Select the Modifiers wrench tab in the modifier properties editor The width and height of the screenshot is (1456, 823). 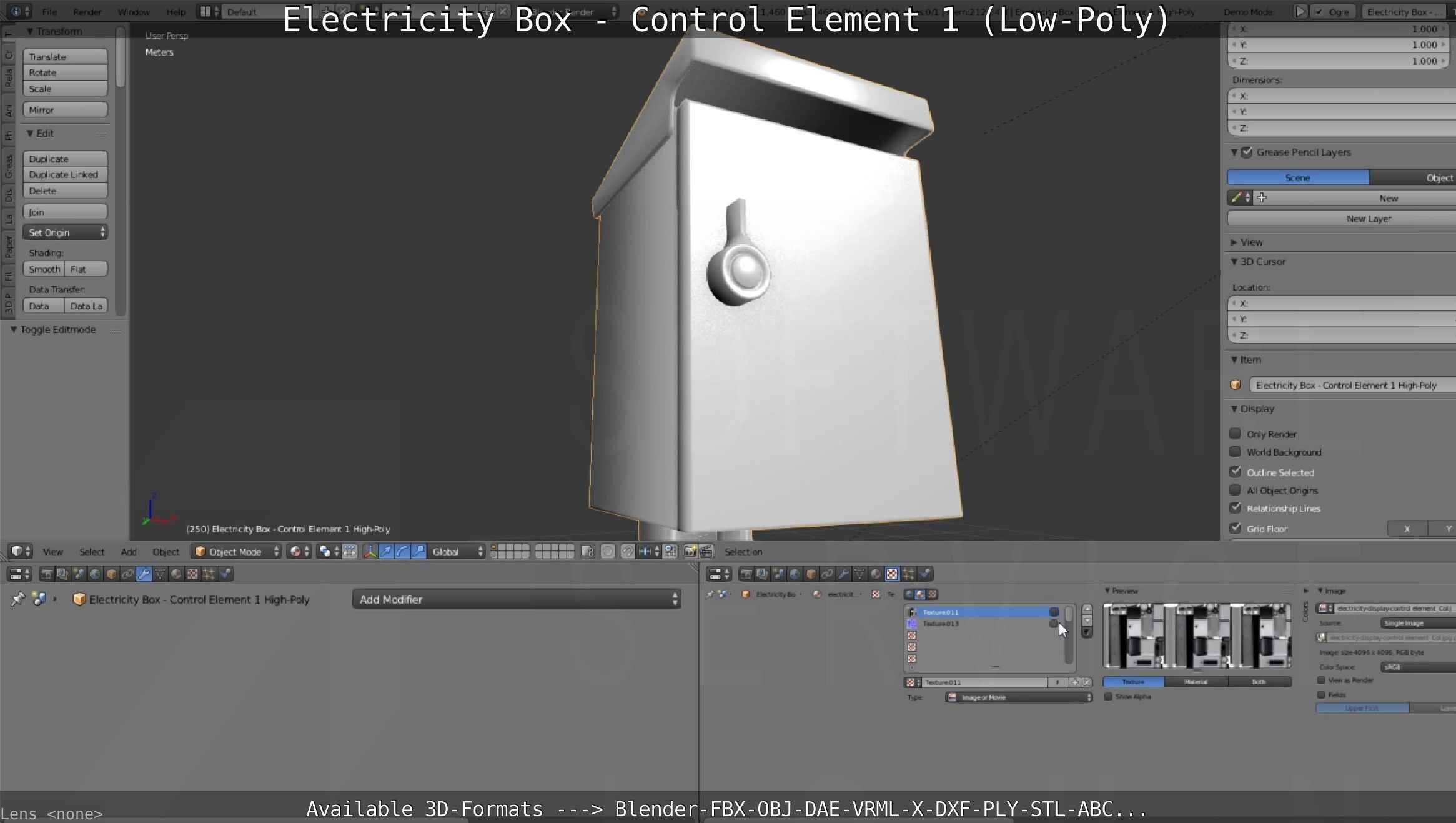pyautogui.click(x=144, y=574)
